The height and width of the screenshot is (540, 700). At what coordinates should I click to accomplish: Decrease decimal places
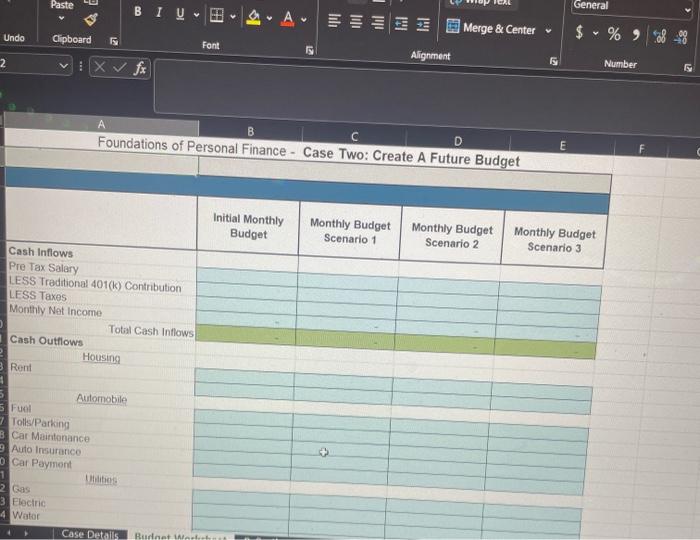pos(681,37)
